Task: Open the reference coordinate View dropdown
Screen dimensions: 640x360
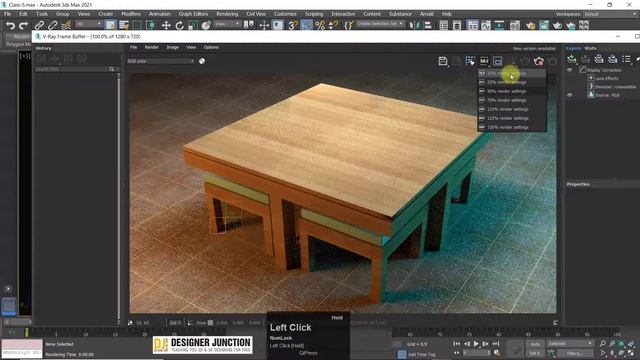Action: pos(227,24)
